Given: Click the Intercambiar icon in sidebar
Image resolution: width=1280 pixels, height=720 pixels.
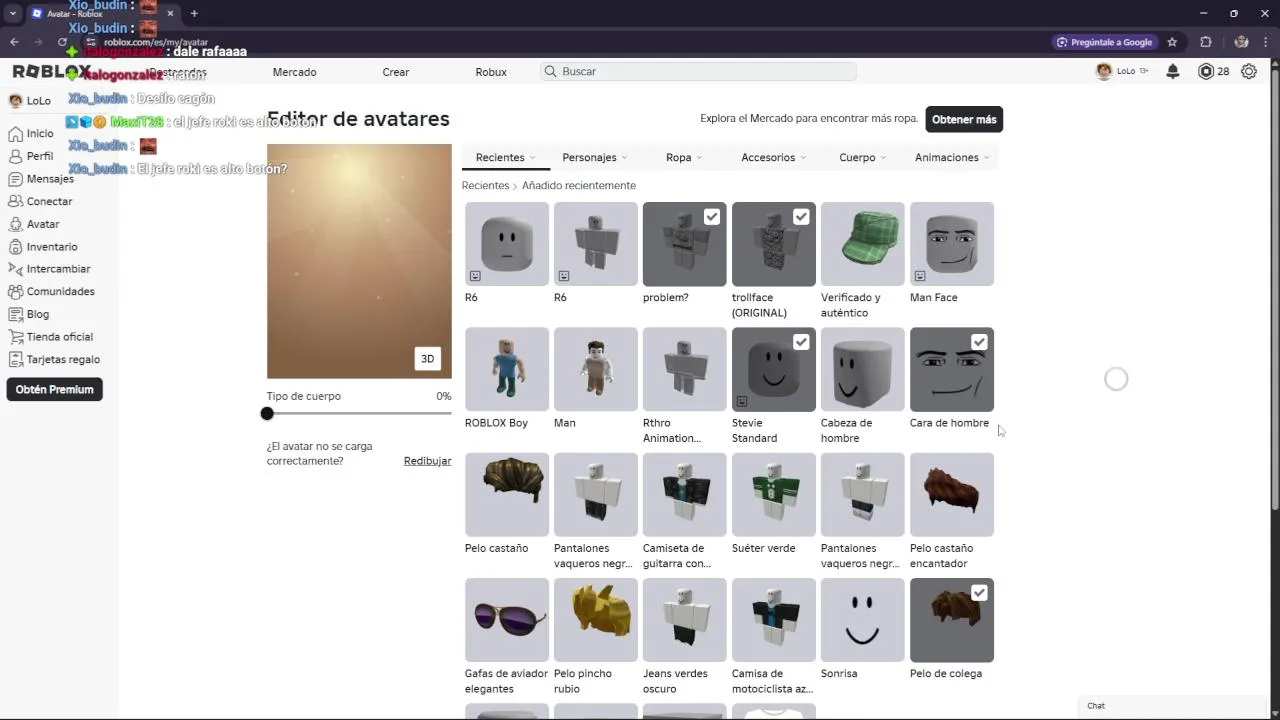Looking at the screenshot, I should [x=16, y=269].
